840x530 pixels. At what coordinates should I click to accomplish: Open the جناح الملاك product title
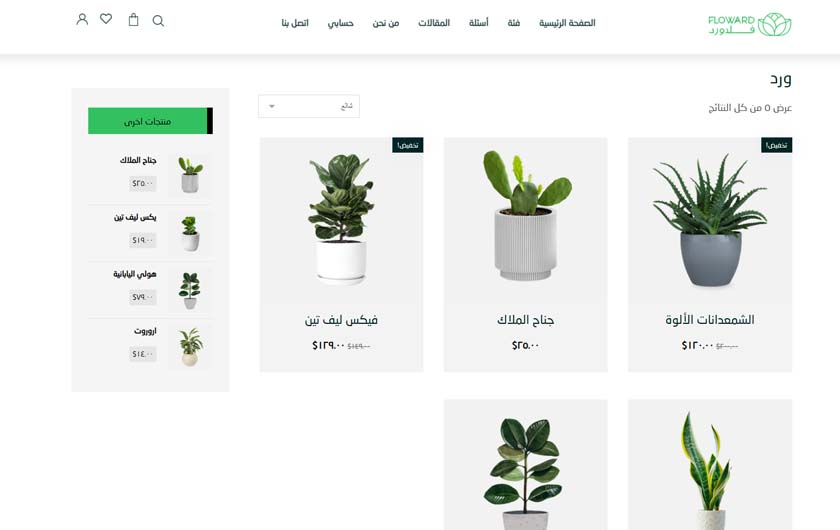coord(525,320)
